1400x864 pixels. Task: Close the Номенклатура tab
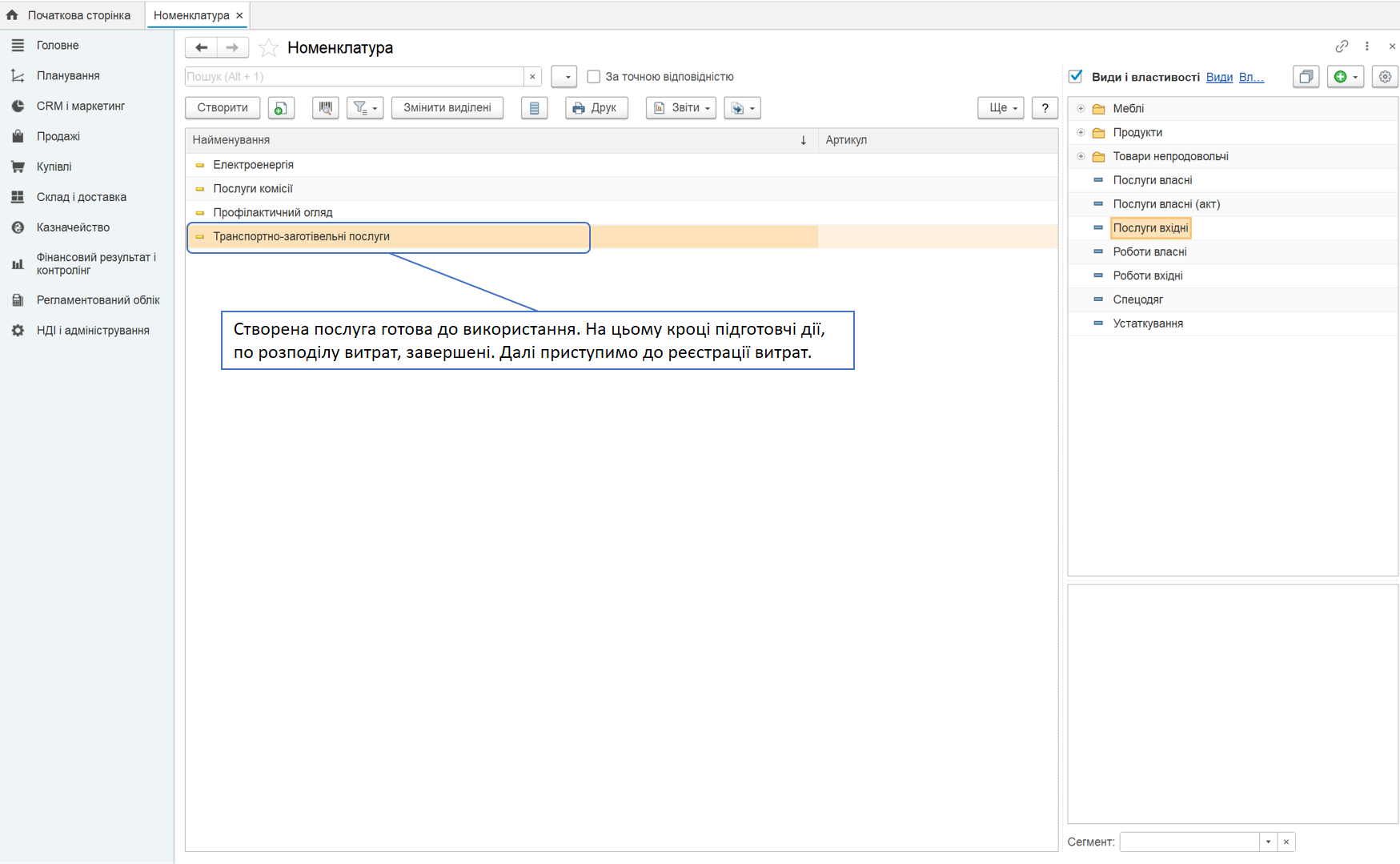[239, 15]
